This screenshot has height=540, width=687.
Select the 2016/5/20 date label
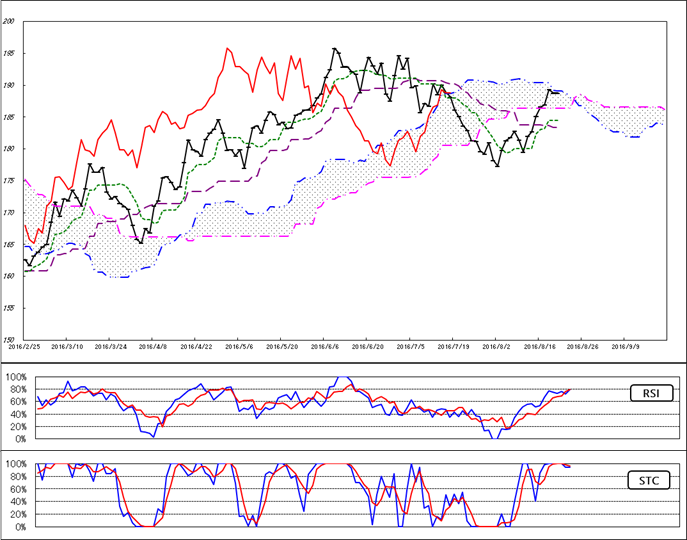[283, 346]
